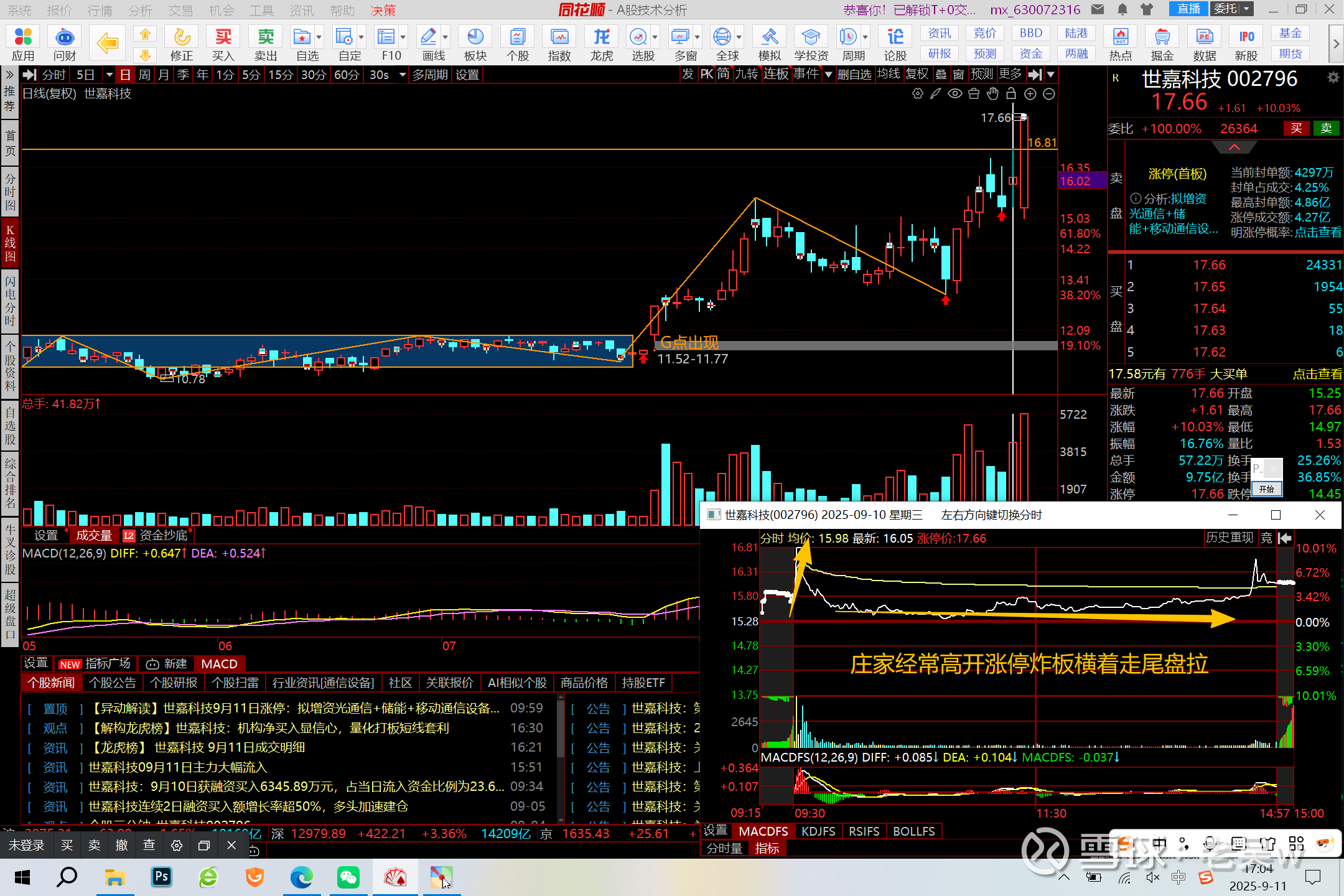Click 历史重现 in intraday window
Screen dimensions: 1344x896
[x=1229, y=538]
